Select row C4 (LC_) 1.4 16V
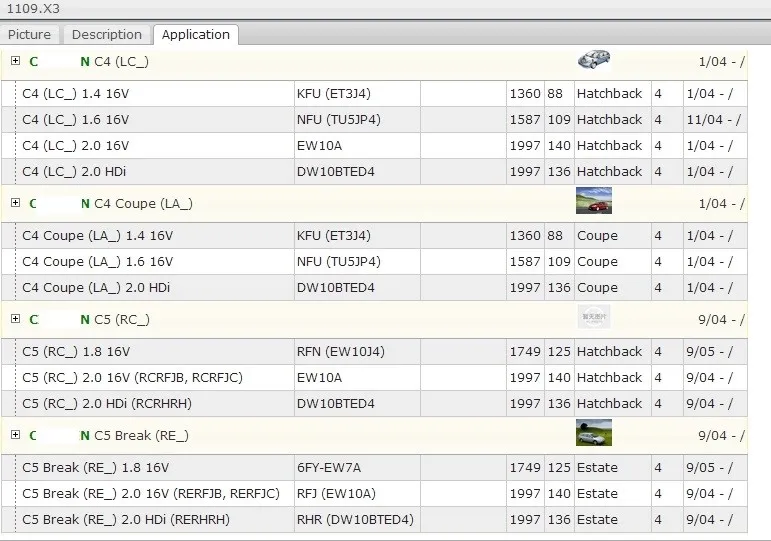 tap(375, 94)
